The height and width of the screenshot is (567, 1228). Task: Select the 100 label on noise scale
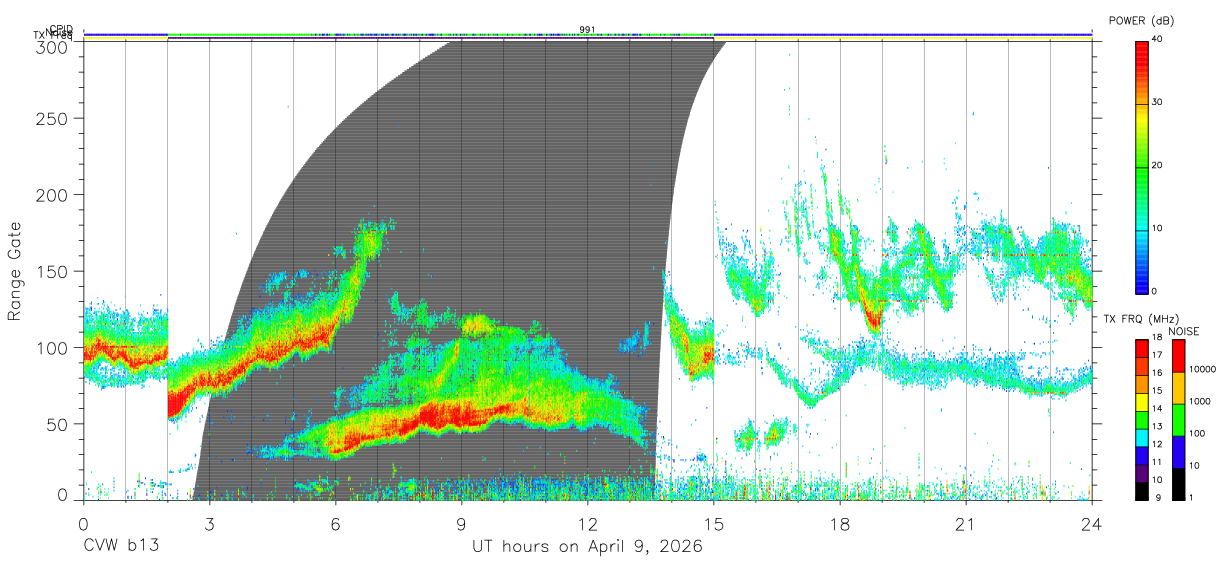tap(1197, 433)
